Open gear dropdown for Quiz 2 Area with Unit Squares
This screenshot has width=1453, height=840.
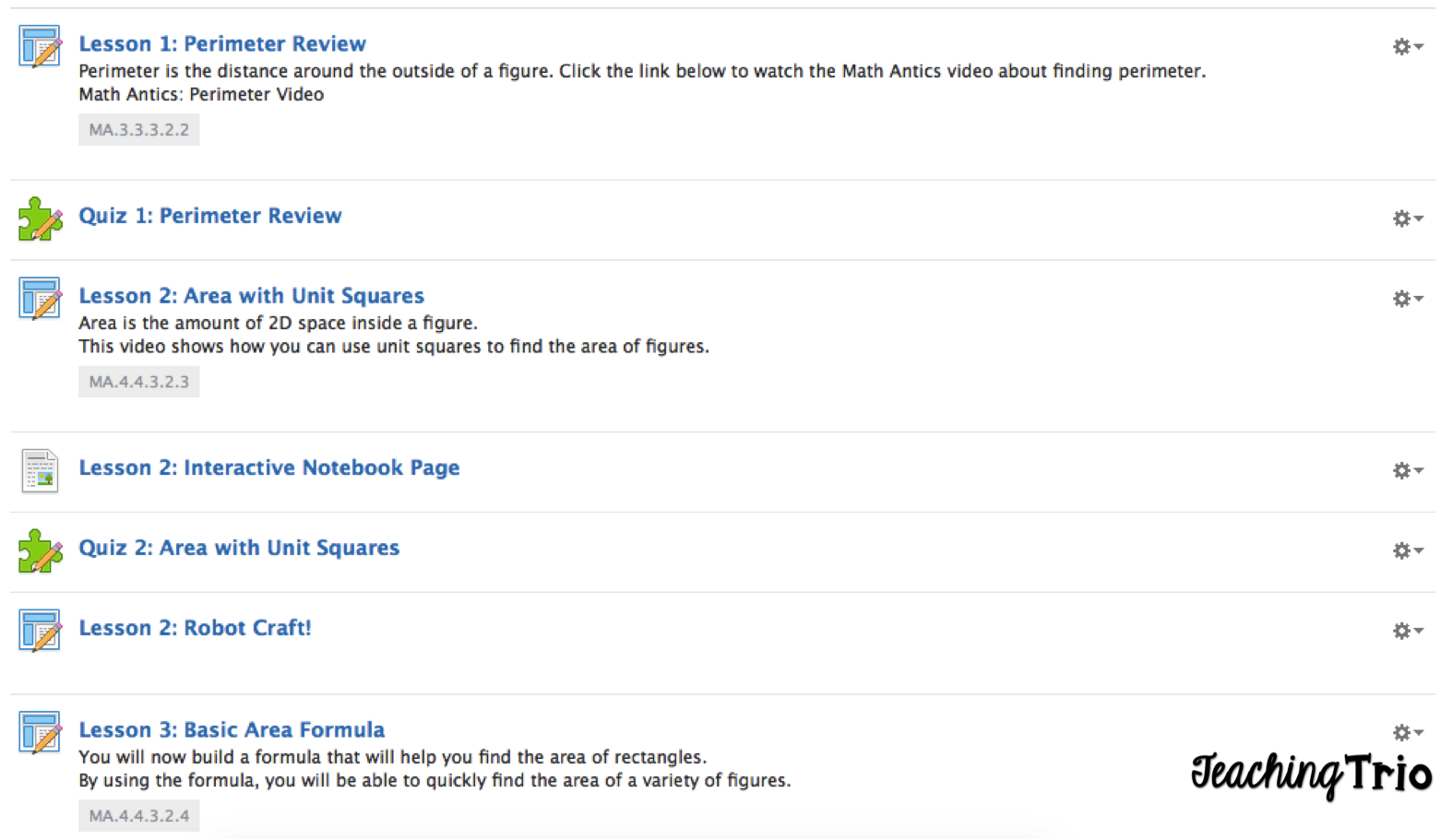coord(1407,550)
